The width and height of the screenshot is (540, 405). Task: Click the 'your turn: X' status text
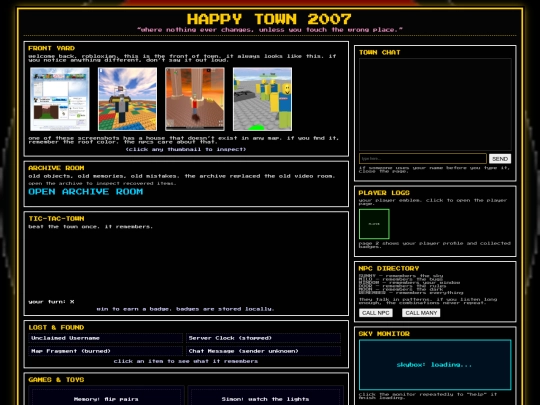point(51,302)
